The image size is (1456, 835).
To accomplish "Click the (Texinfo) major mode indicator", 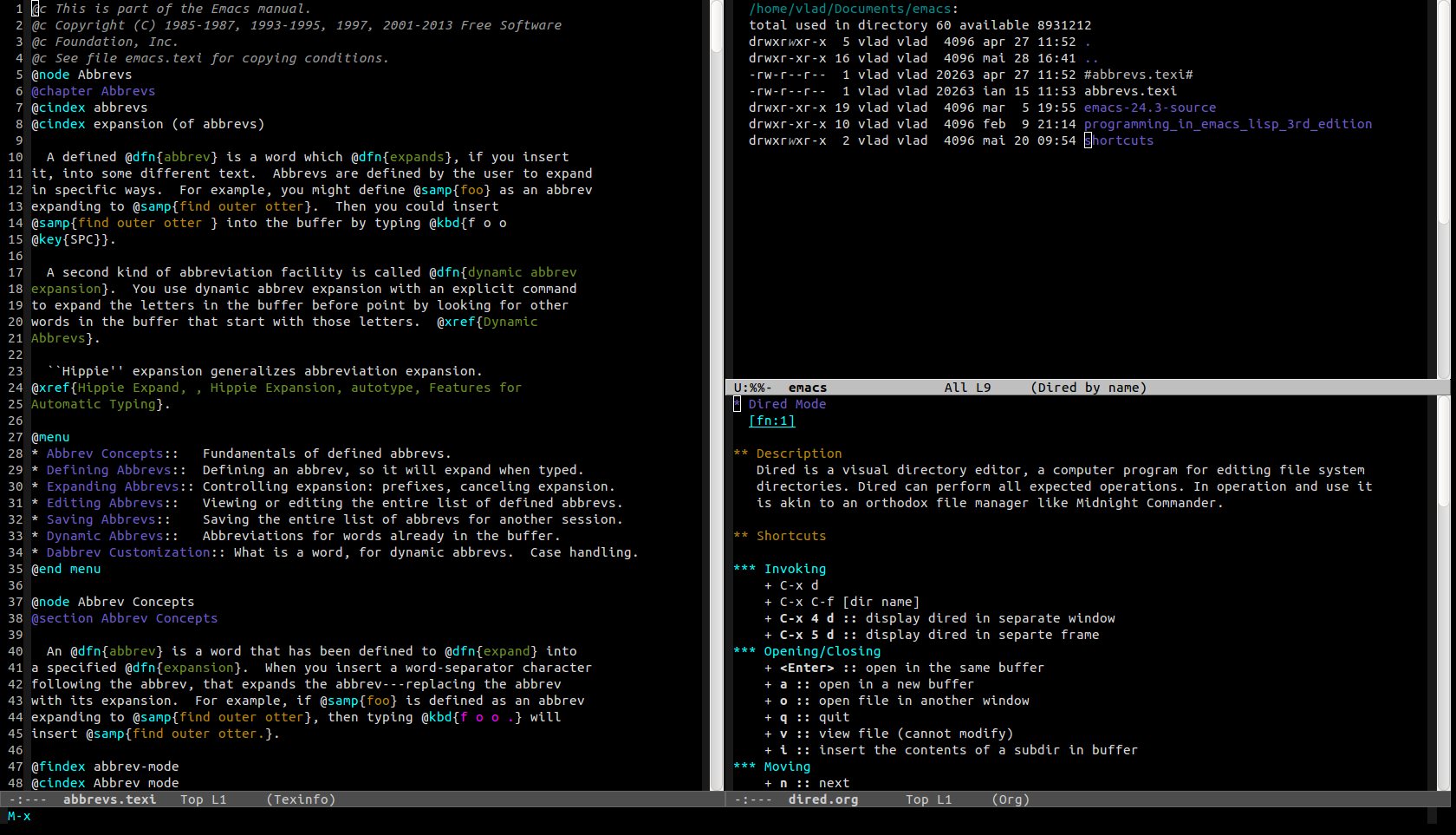I will tap(301, 799).
